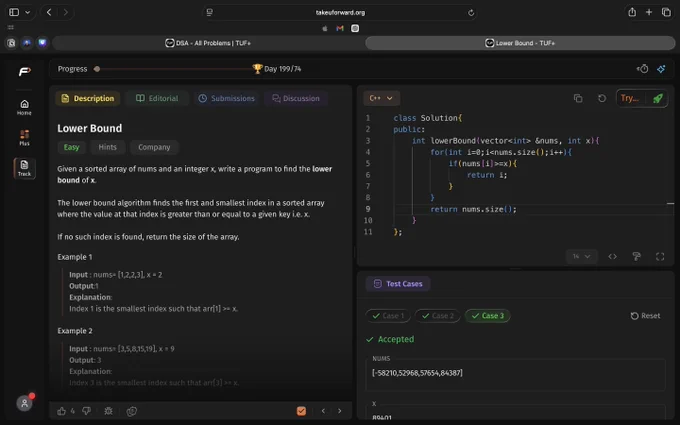
Task: Click the NUMS input field
Action: tap(516, 373)
